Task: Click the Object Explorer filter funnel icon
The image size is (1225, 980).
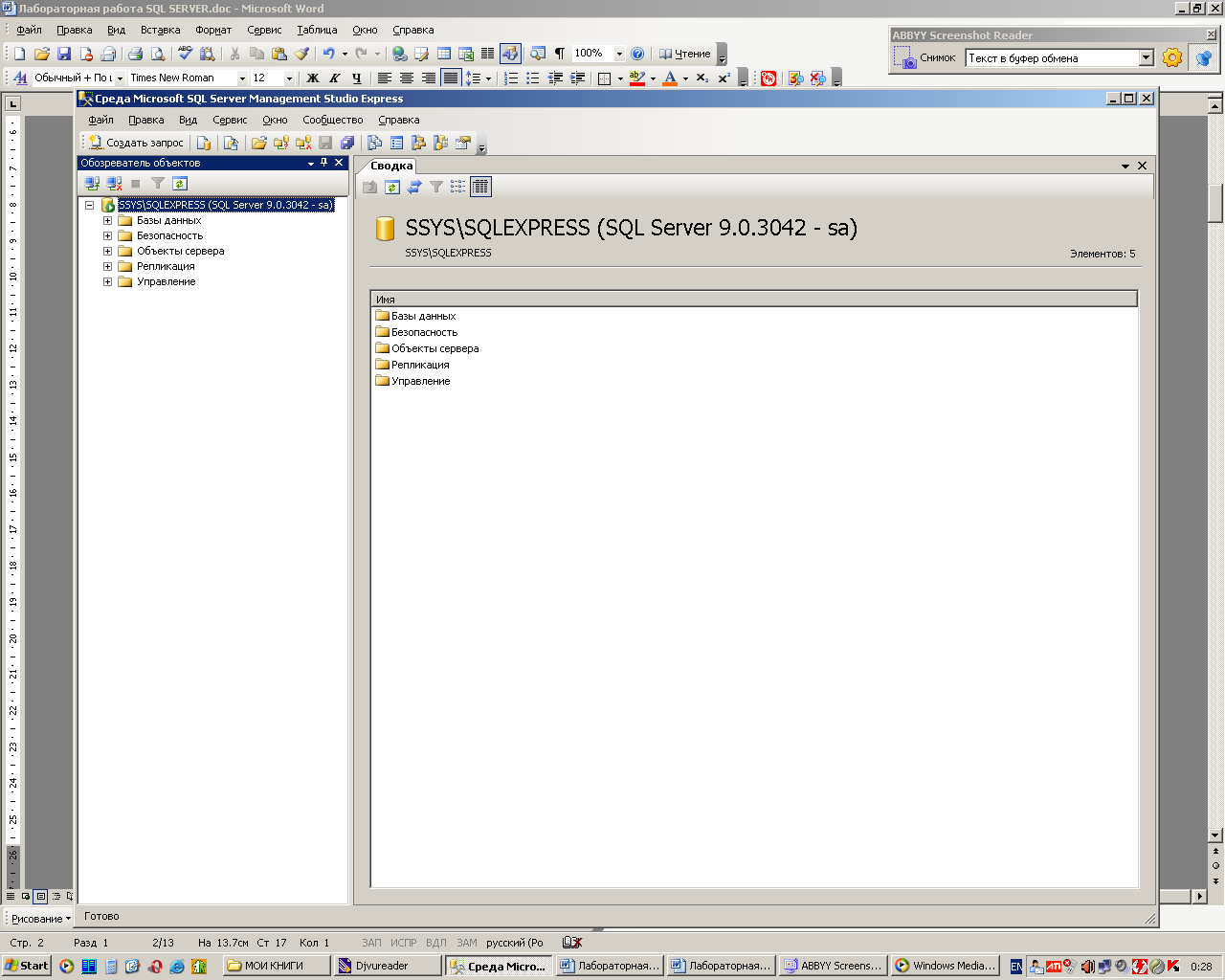Action: tap(158, 184)
